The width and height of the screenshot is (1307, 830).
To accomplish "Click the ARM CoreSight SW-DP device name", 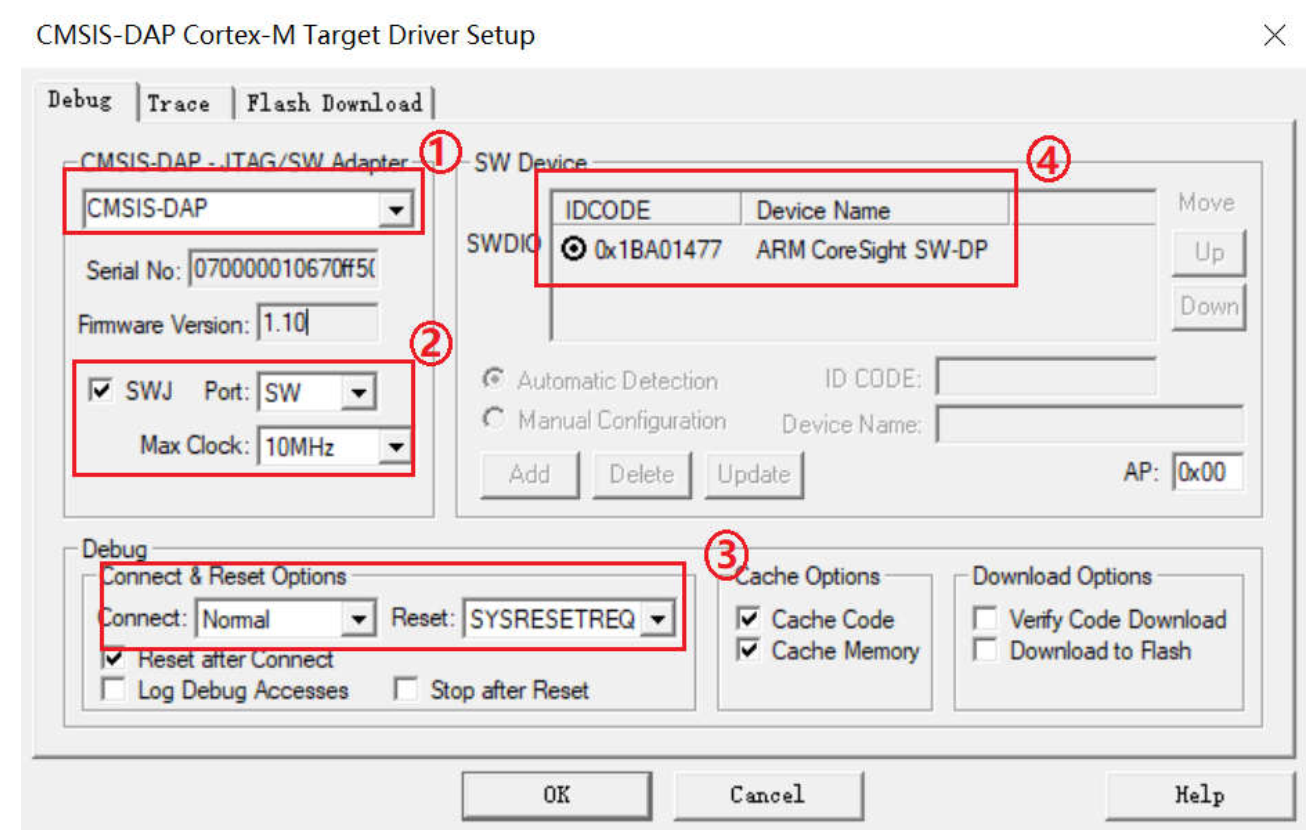I will 871,251.
